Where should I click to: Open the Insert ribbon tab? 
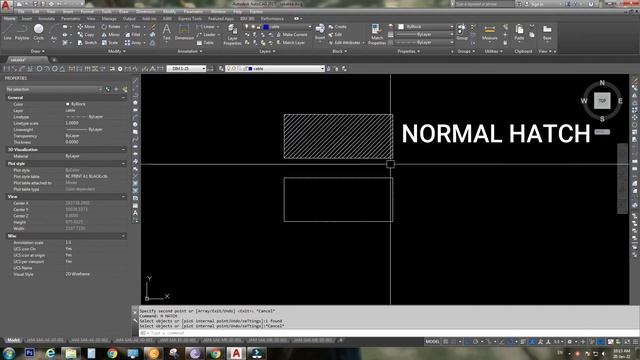[x=27, y=18]
